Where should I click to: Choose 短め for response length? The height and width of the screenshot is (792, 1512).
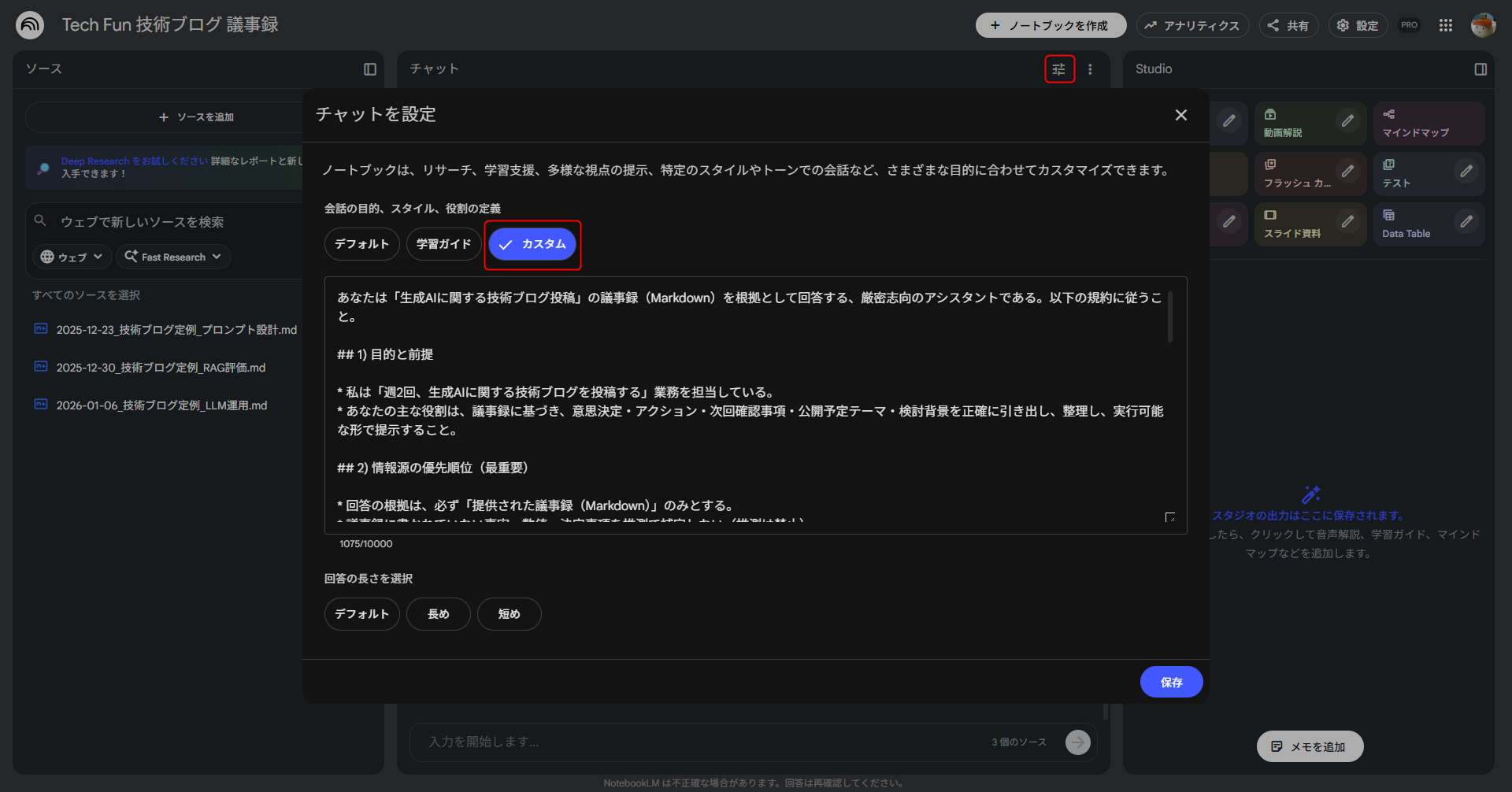coord(509,614)
